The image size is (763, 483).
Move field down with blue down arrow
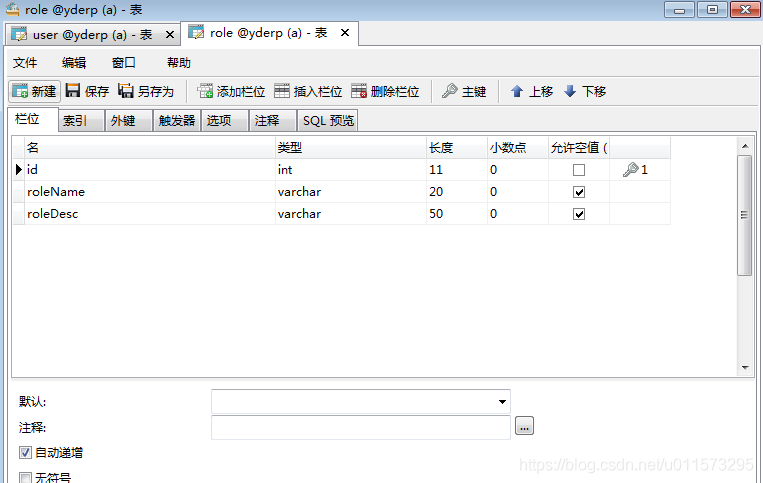pos(585,91)
